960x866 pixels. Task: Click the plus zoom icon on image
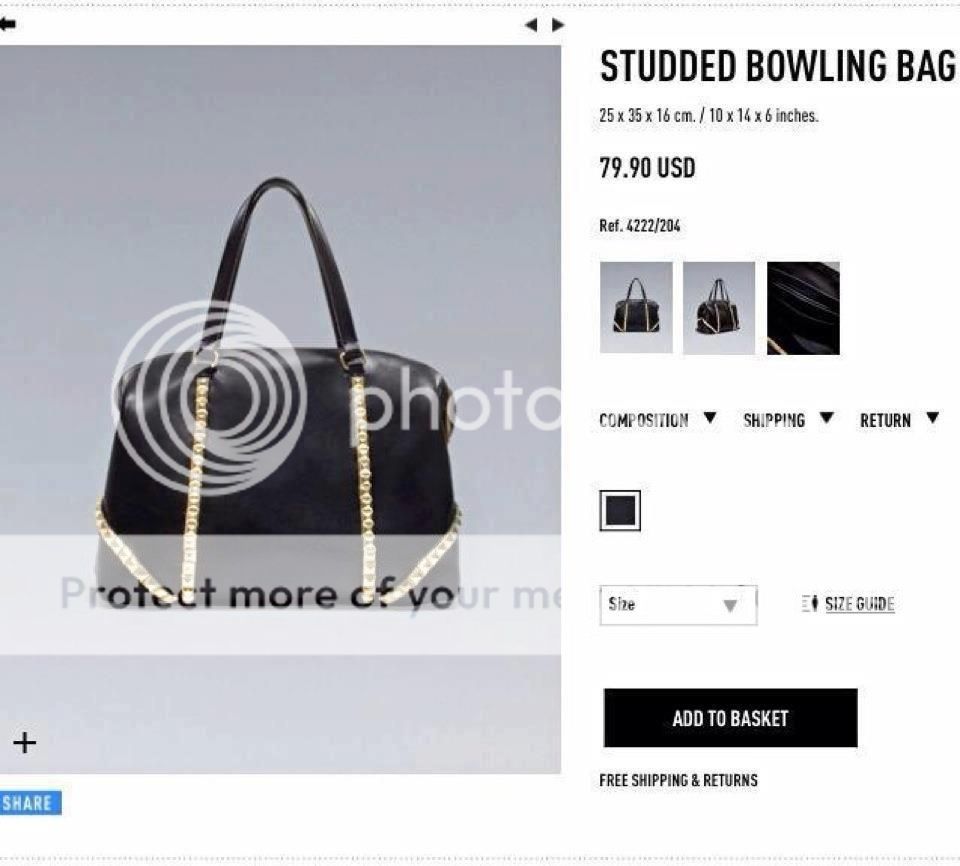(24, 743)
